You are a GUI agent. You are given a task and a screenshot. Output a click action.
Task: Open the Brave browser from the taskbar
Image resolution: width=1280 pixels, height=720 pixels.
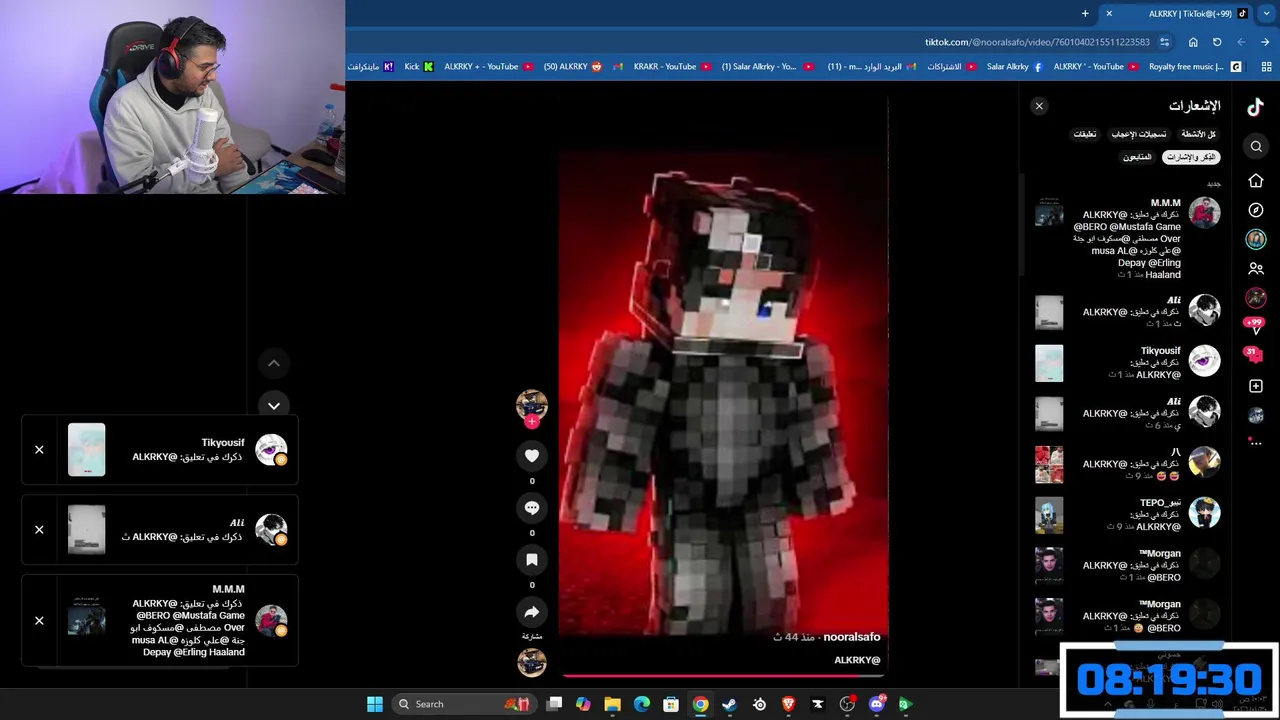tap(788, 704)
